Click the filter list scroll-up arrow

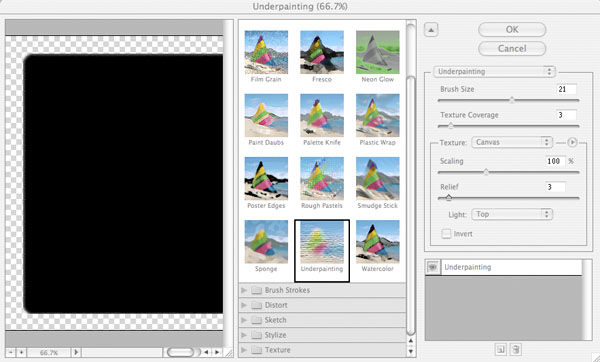411,341
